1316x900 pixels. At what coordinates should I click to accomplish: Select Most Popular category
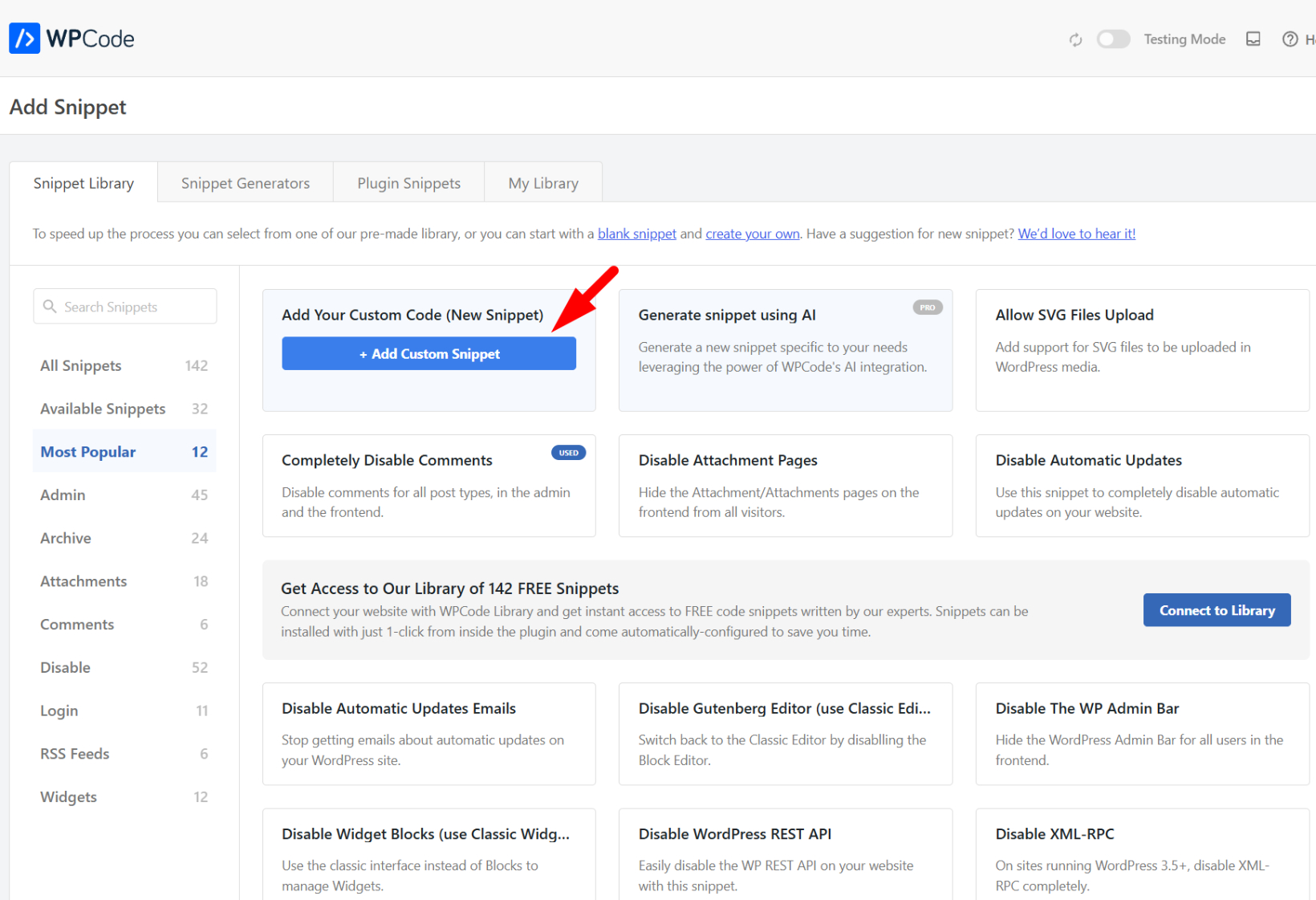(124, 452)
